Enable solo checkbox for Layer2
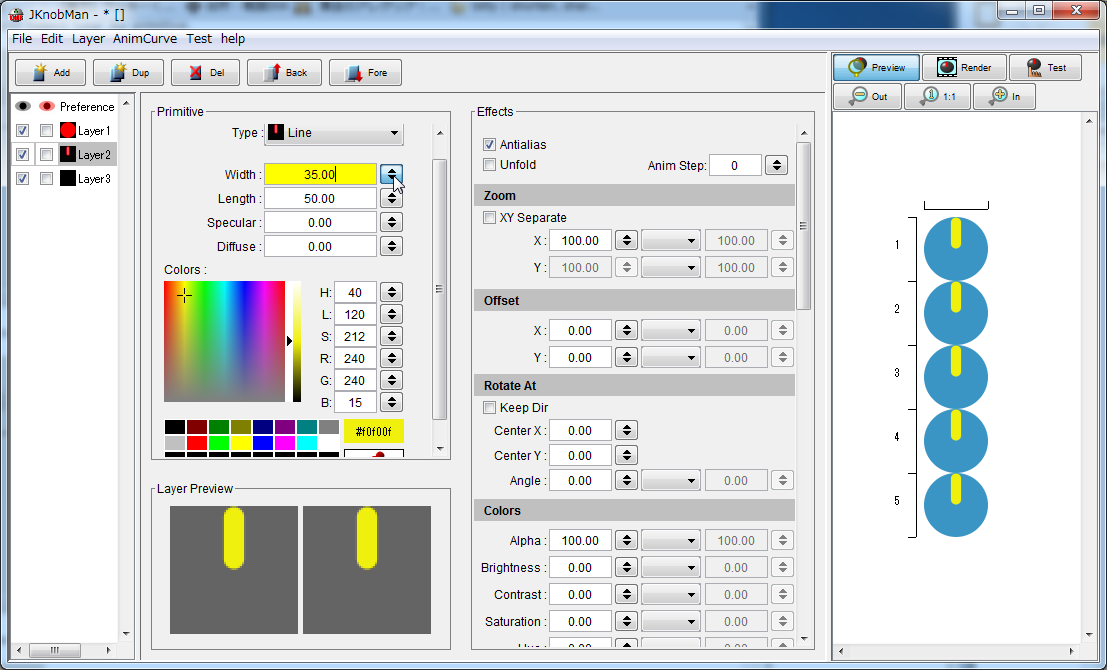Screen dimensions: 1107x670 pos(47,155)
